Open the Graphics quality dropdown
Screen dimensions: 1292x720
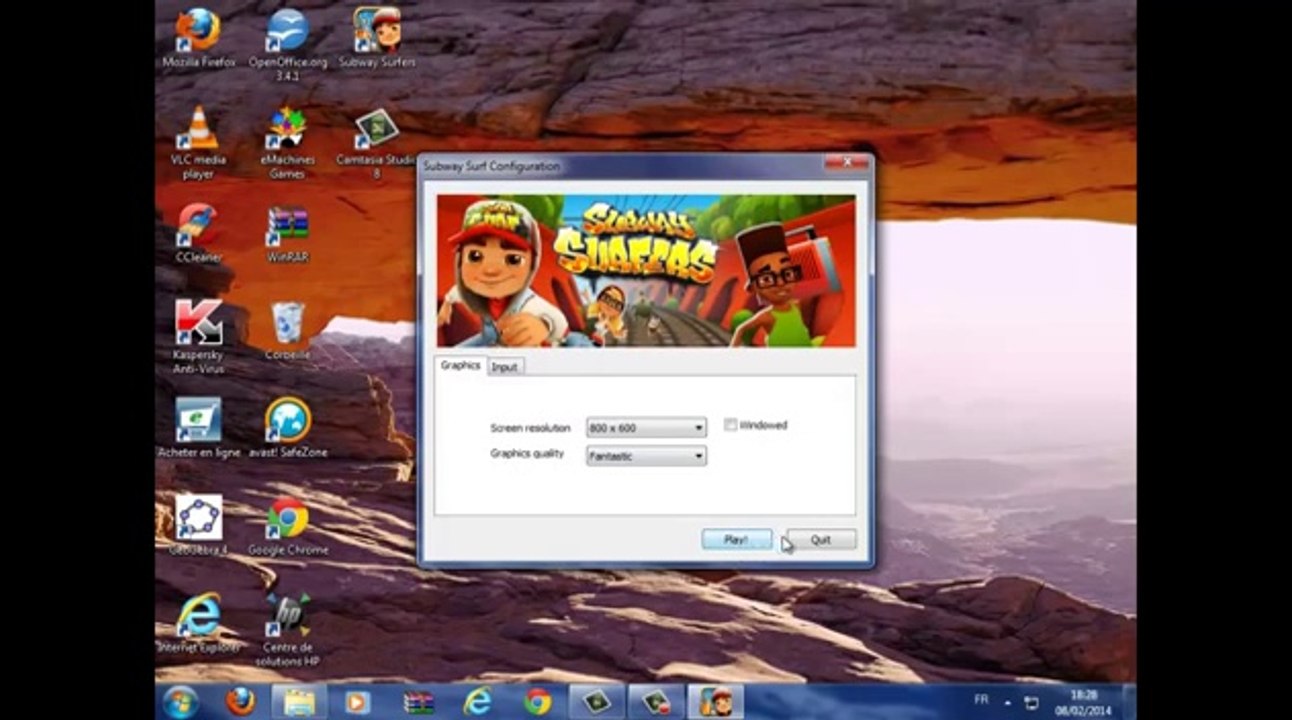point(646,456)
